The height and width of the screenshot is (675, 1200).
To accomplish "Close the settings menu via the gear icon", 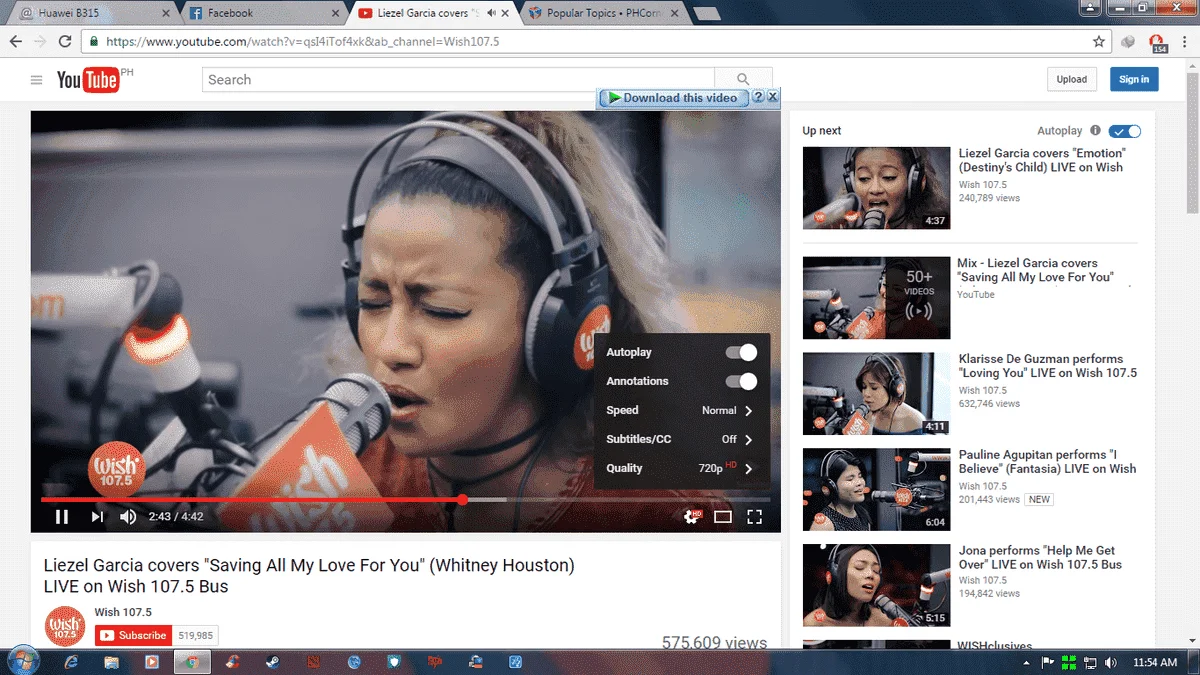I will [x=691, y=517].
